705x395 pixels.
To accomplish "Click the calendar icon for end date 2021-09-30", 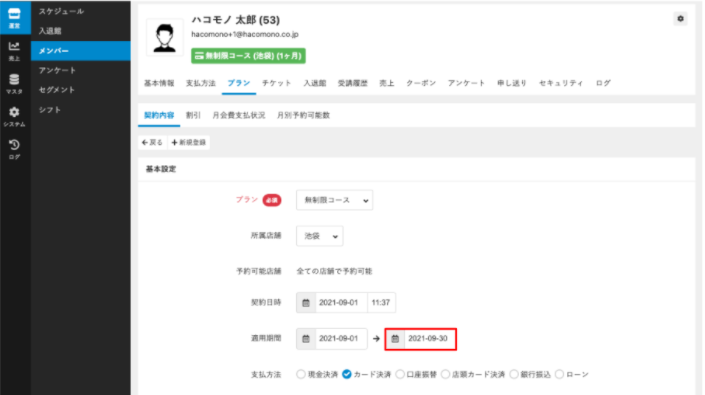I will [395, 339].
